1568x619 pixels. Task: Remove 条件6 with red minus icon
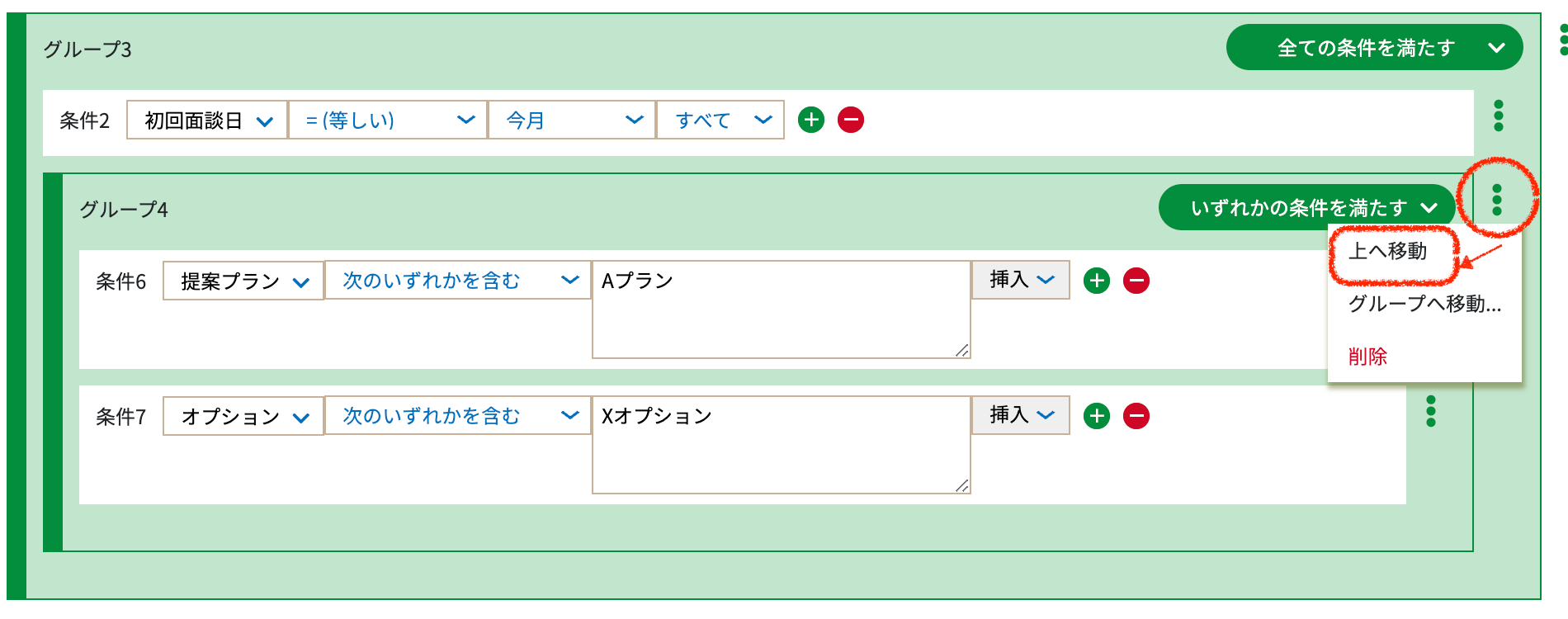(1136, 281)
